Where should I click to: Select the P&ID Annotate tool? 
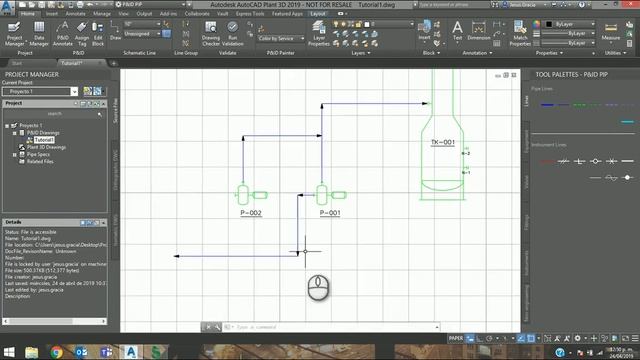pyautogui.click(x=62, y=33)
